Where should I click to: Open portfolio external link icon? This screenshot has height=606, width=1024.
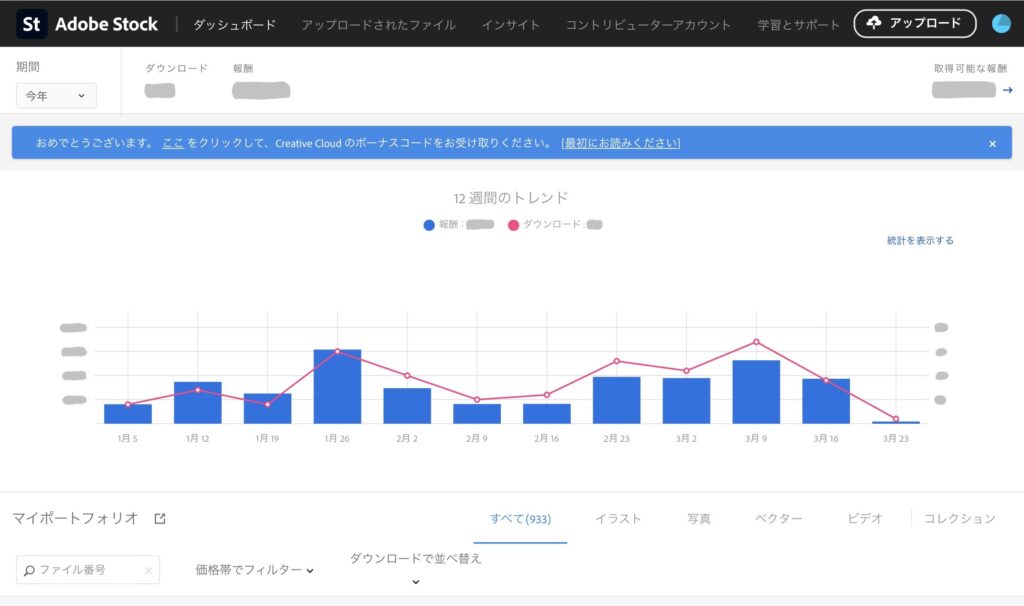click(160, 518)
